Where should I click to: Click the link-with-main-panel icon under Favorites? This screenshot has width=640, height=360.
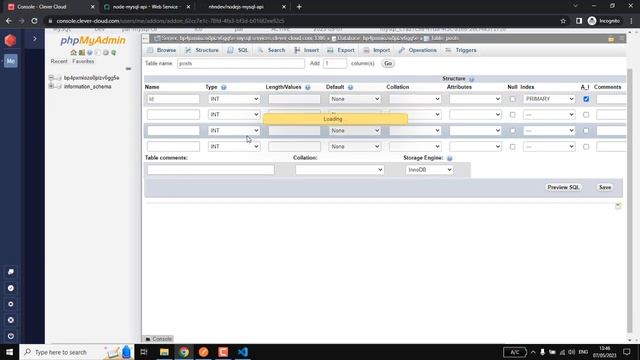[128, 69]
